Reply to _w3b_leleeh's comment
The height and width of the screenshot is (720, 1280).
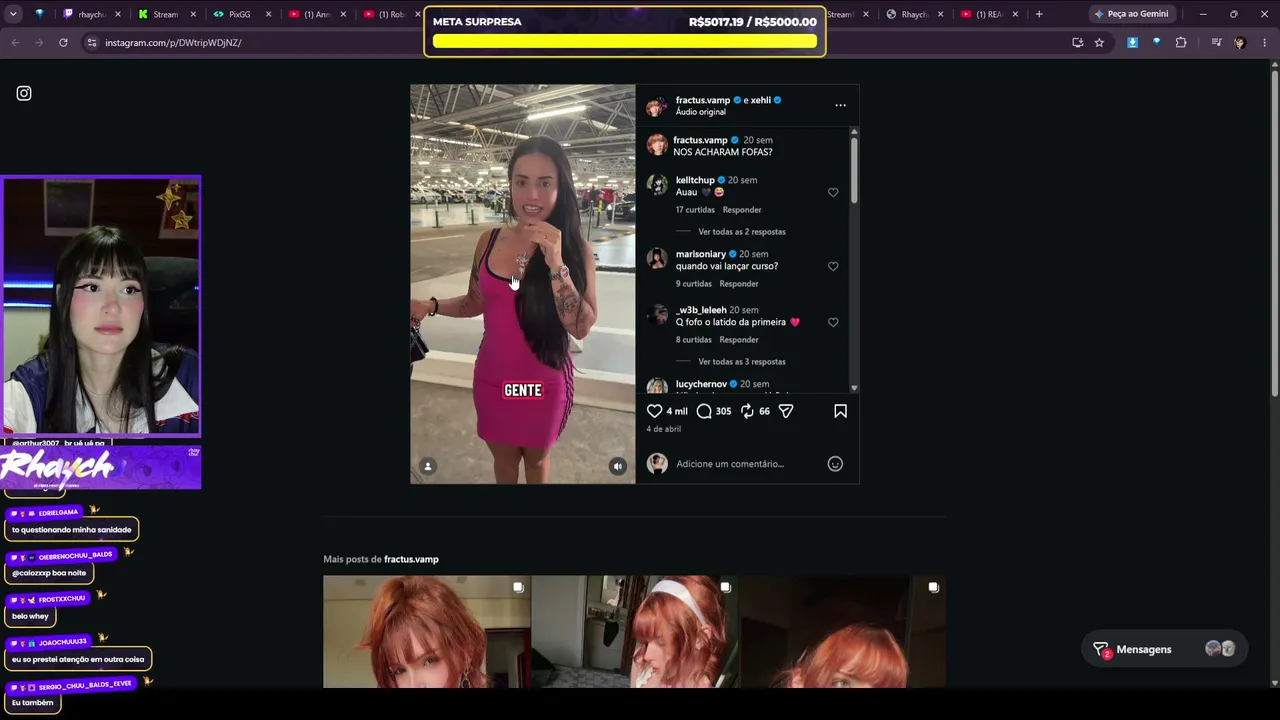point(739,340)
